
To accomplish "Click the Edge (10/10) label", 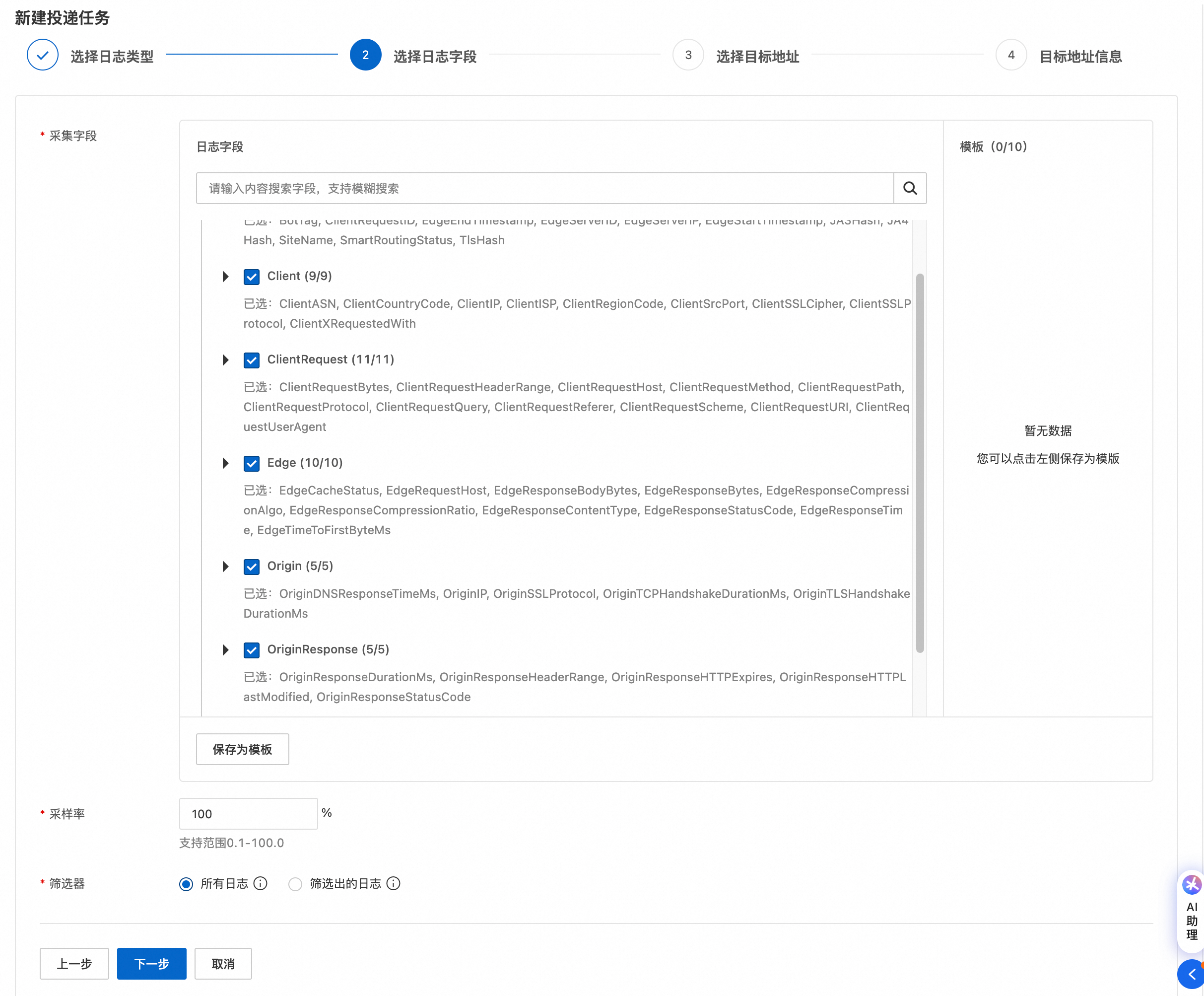I will click(304, 462).
